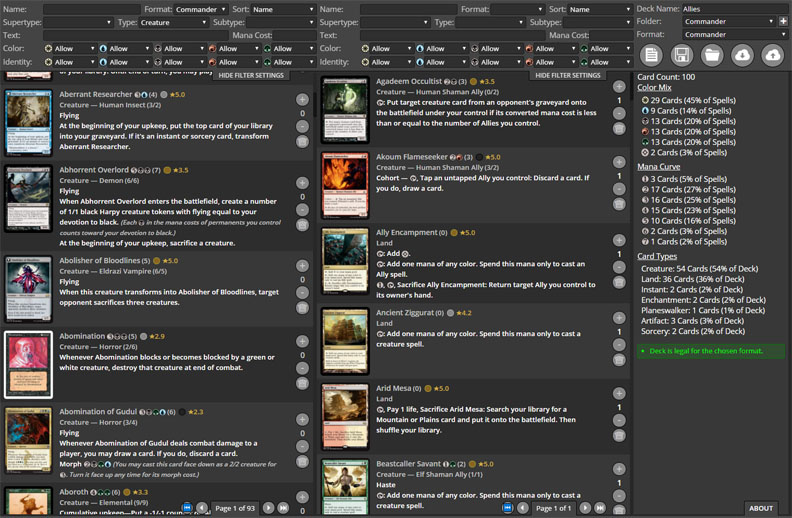Screen dimensions: 792x518
Task: Click the new deck document icon
Action: tap(651, 55)
